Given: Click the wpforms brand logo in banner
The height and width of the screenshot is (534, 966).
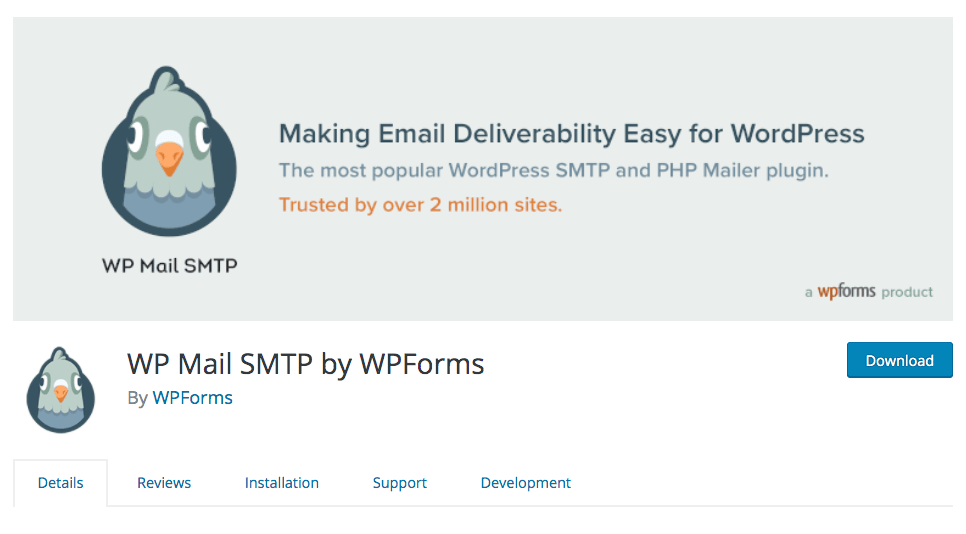Looking at the screenshot, I should click(846, 291).
